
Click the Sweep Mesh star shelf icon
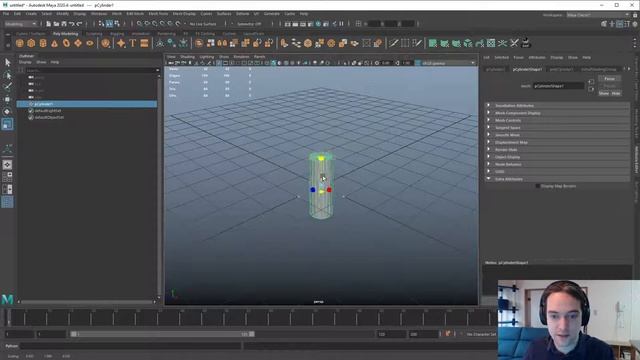click(121, 43)
